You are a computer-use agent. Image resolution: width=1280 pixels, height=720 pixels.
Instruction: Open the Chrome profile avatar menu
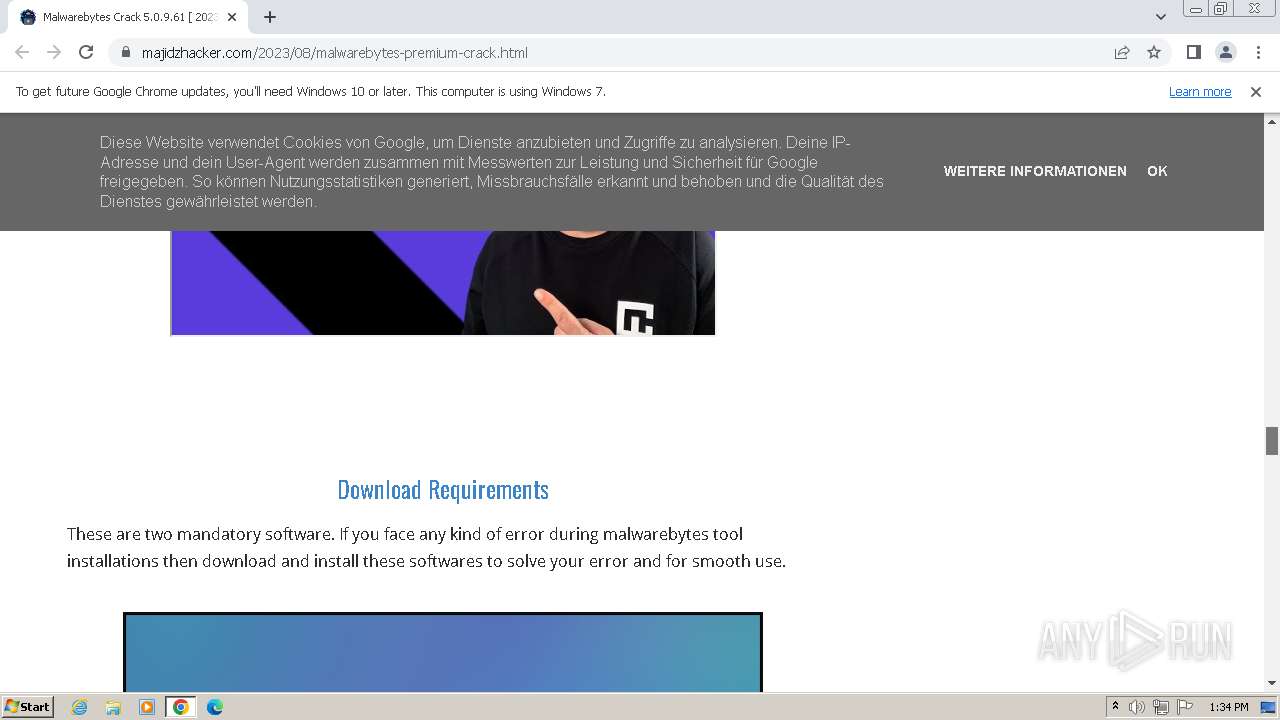point(1225,52)
